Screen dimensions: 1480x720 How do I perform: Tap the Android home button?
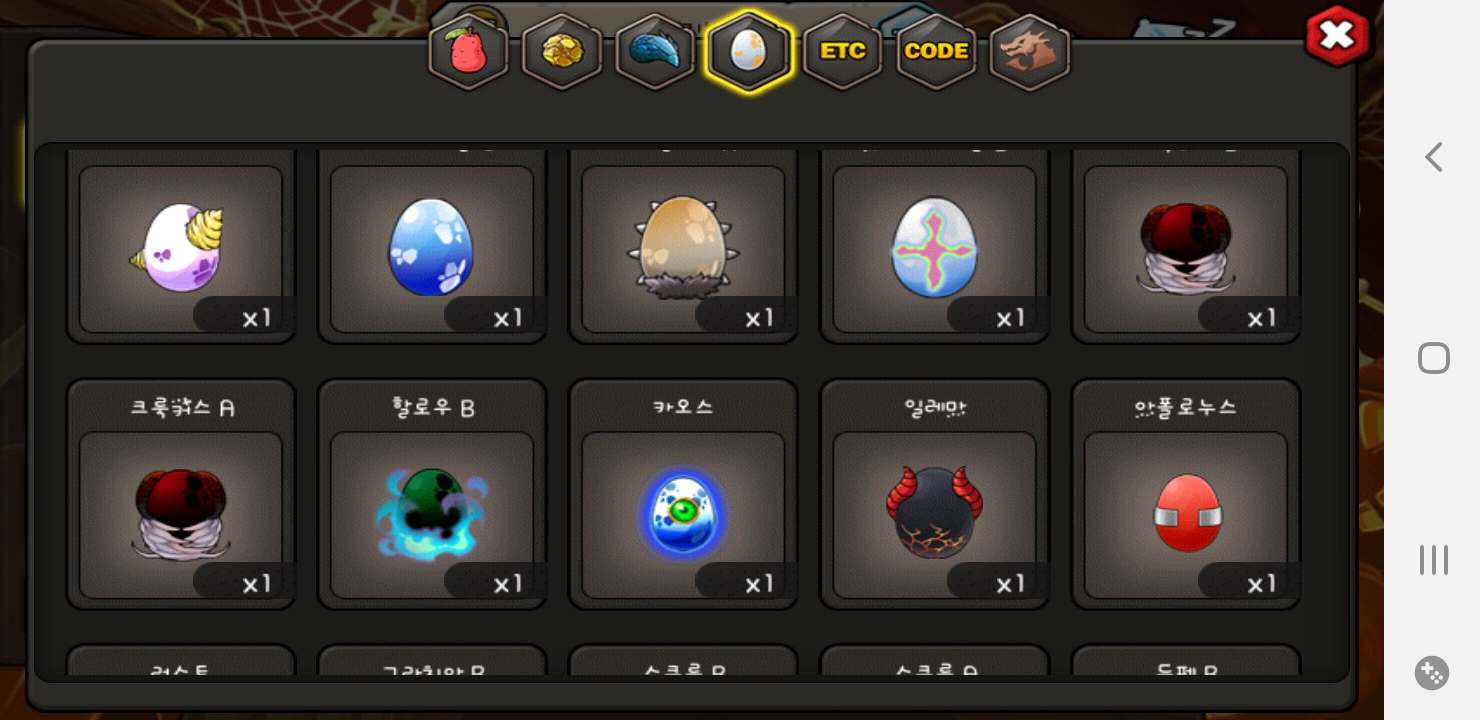pos(1434,358)
